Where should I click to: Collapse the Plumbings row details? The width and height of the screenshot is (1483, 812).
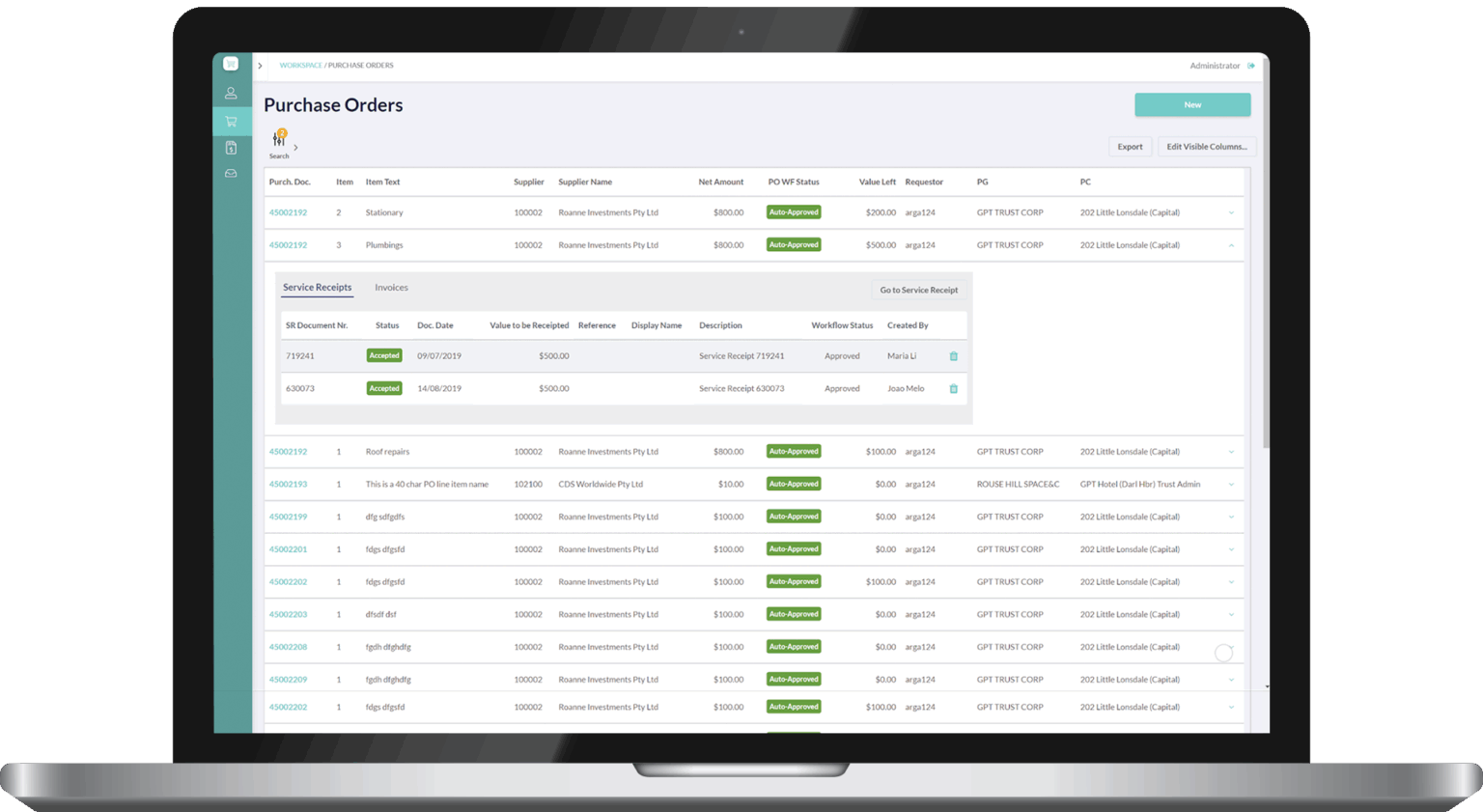pos(1231,245)
